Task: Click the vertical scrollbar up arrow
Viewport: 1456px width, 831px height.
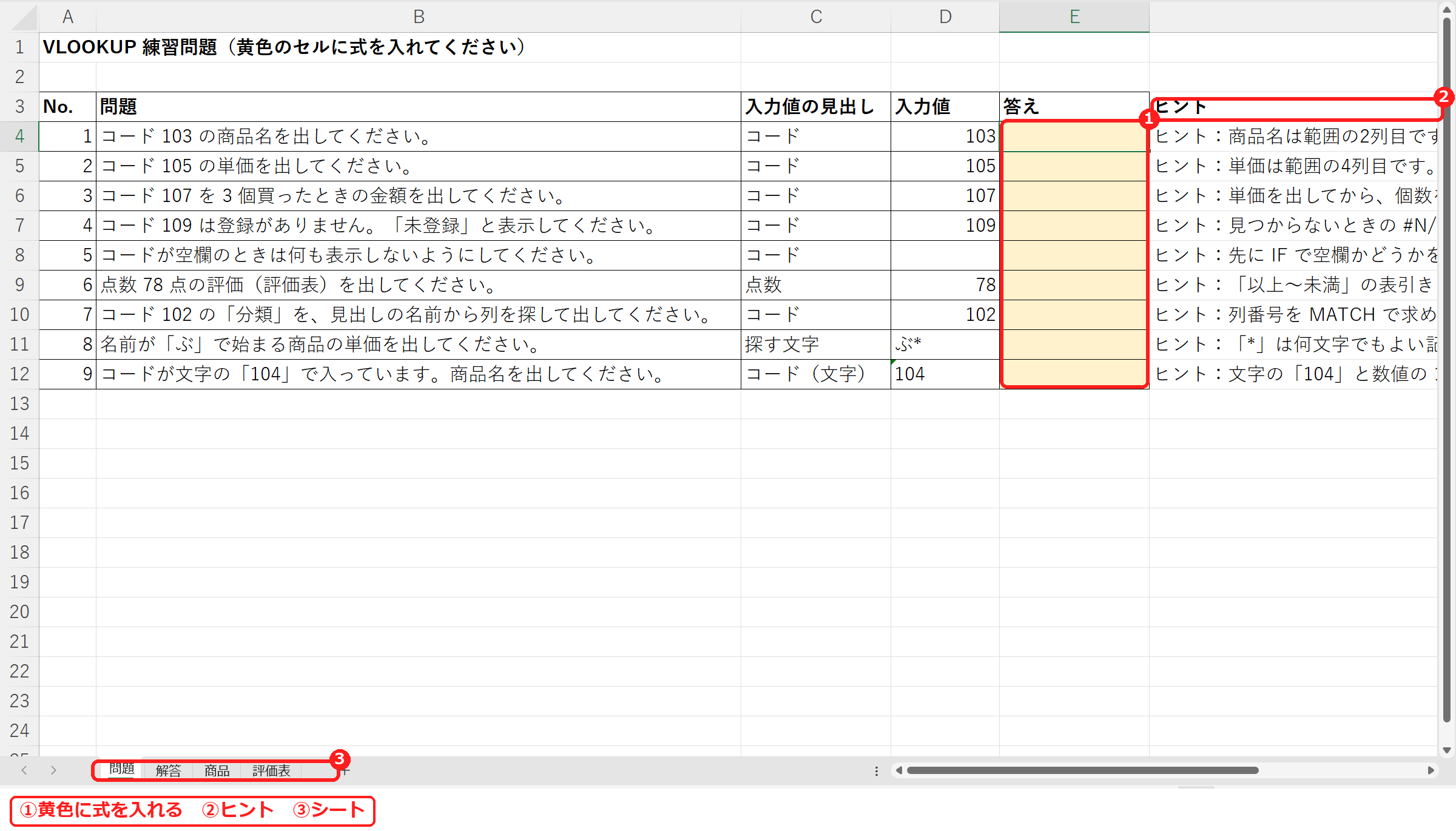Action: [1447, 8]
